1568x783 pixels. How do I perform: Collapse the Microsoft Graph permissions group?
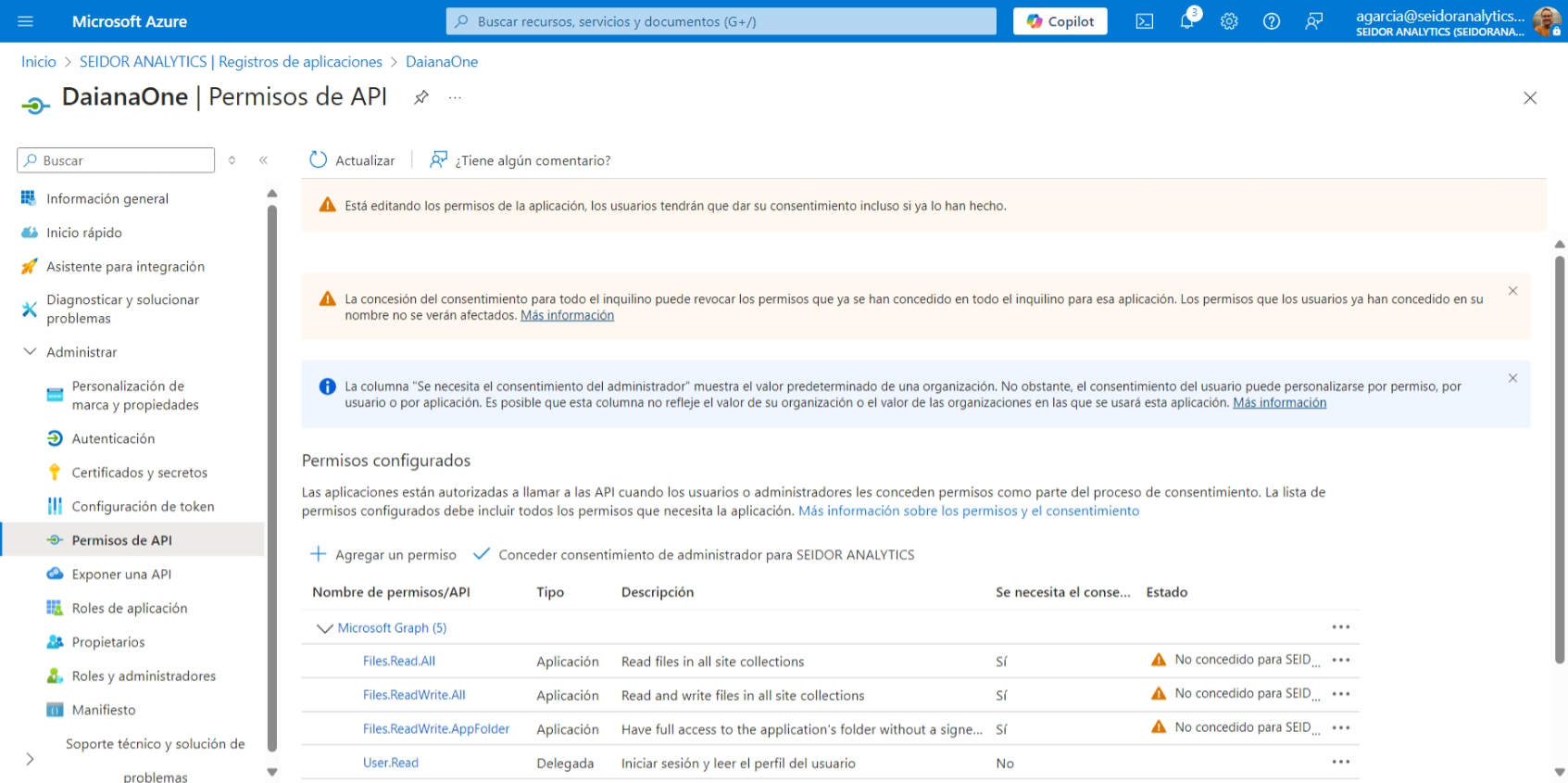(x=324, y=628)
